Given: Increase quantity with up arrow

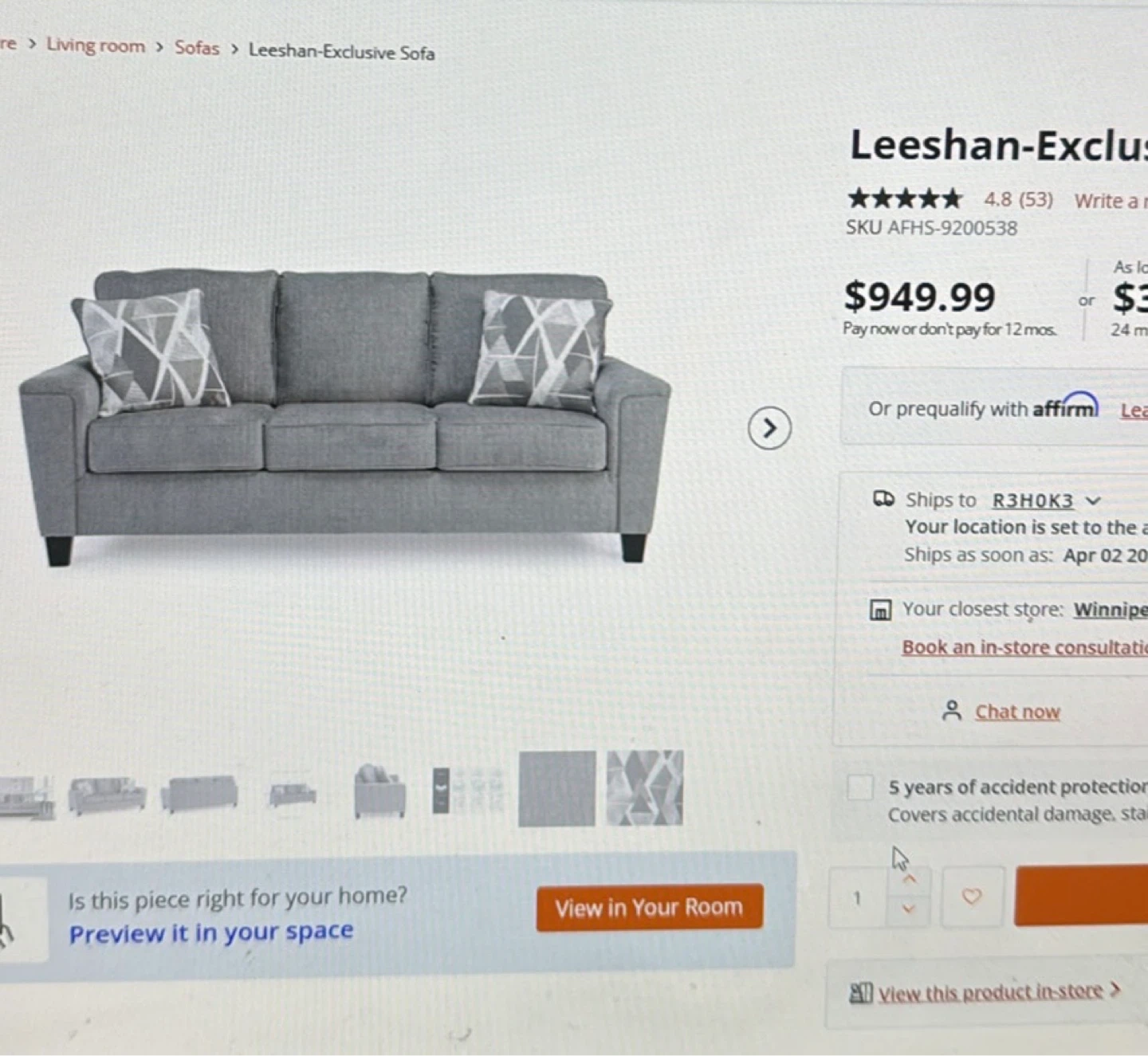Looking at the screenshot, I should pyautogui.click(x=909, y=880).
